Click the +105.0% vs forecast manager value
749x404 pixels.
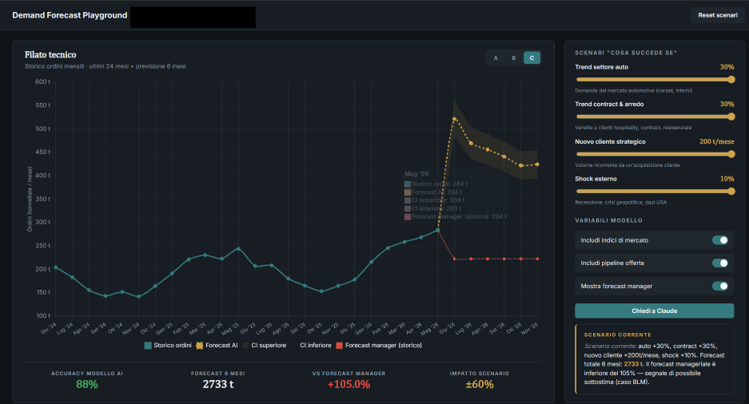[349, 384]
